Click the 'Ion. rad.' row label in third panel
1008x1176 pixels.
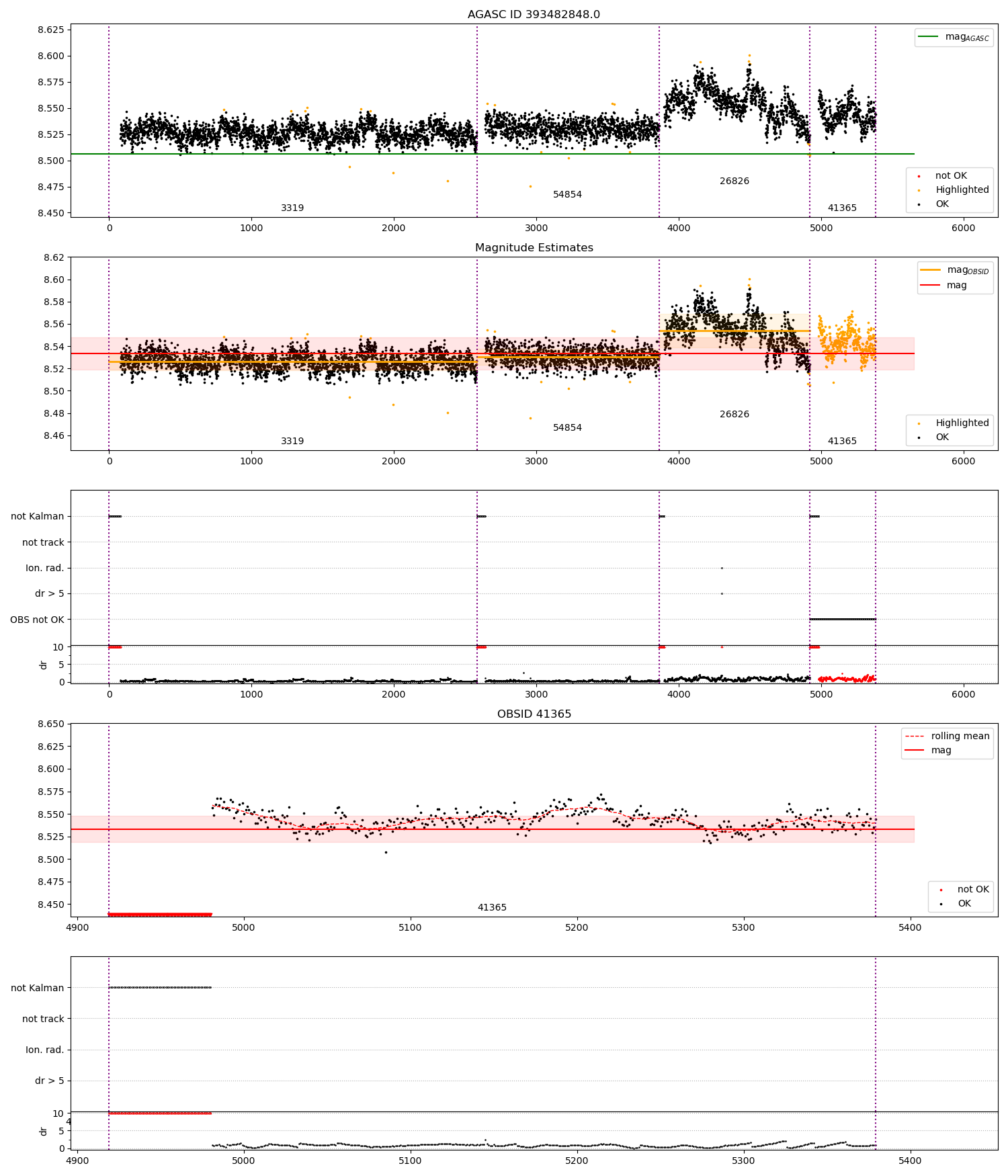(44, 568)
